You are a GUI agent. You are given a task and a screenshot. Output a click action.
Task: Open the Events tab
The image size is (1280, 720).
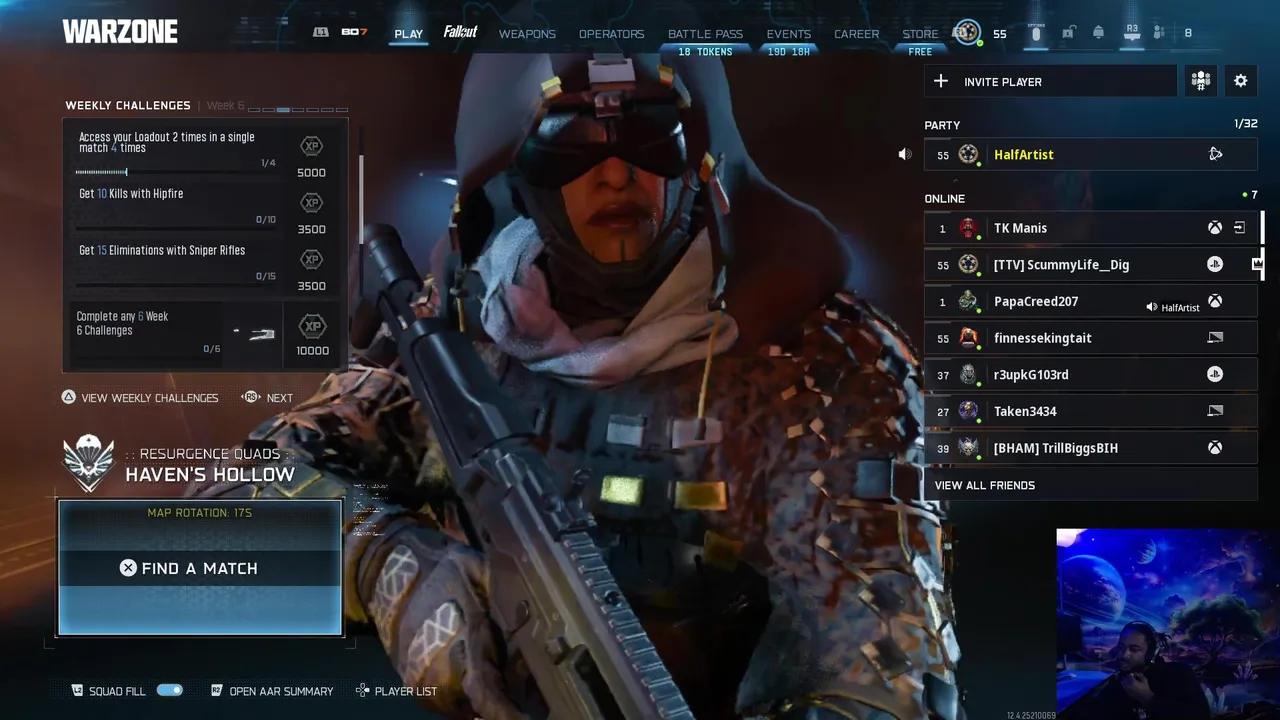[789, 34]
